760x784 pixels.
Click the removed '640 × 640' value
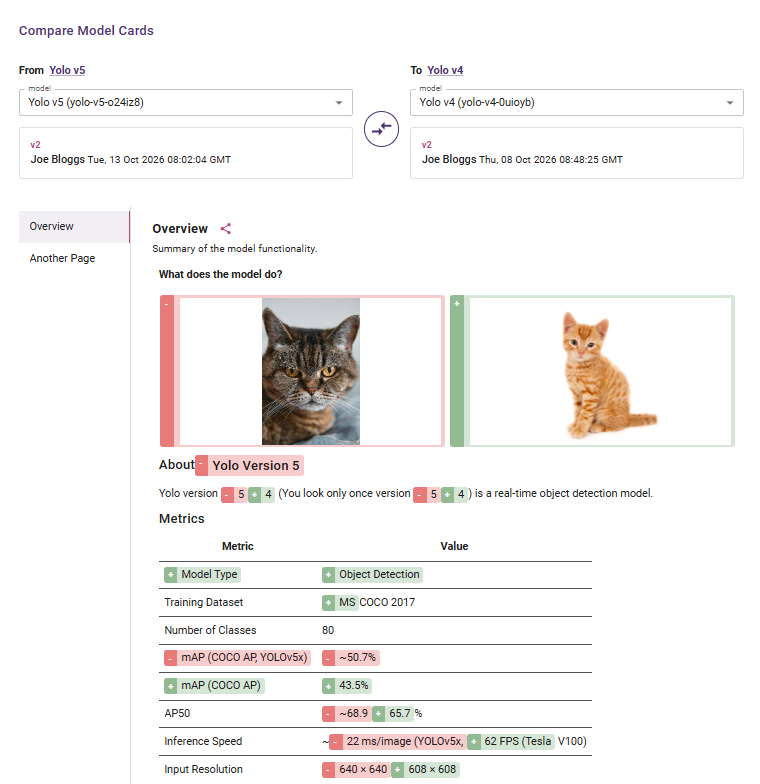[356, 770]
